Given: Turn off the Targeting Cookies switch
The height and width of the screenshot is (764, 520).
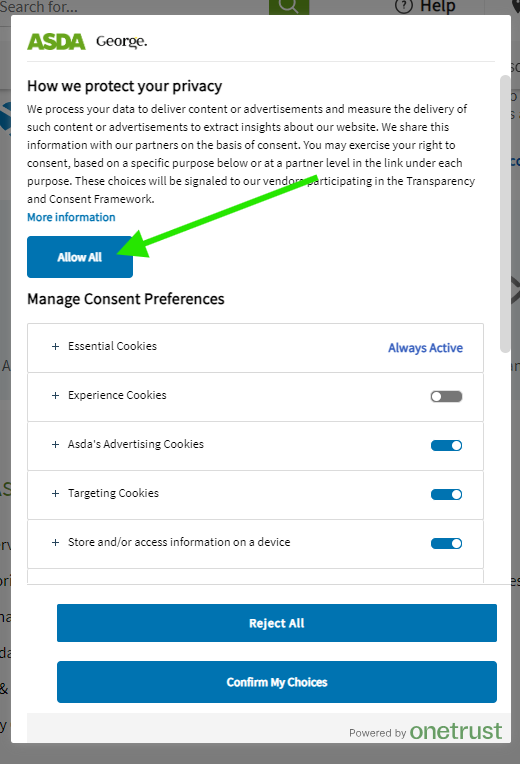Looking at the screenshot, I should click(446, 495).
